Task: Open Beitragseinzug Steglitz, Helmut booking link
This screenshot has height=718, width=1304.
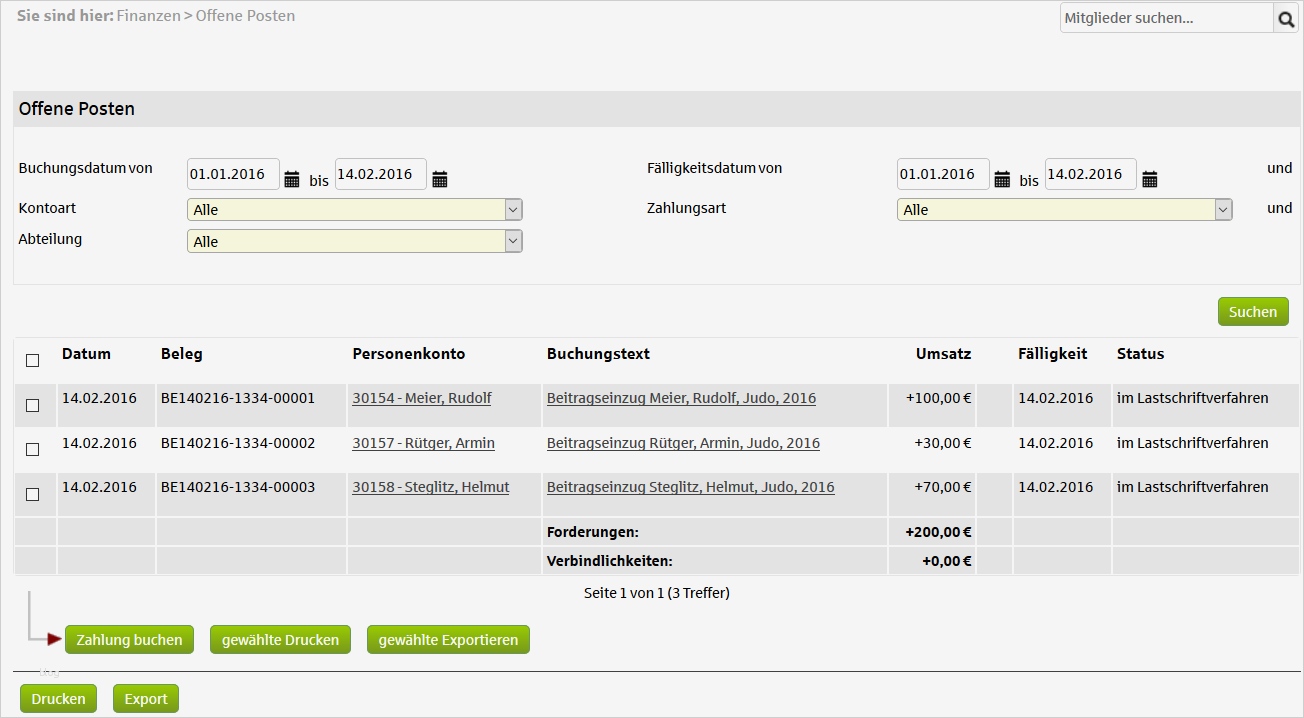Action: pos(690,487)
